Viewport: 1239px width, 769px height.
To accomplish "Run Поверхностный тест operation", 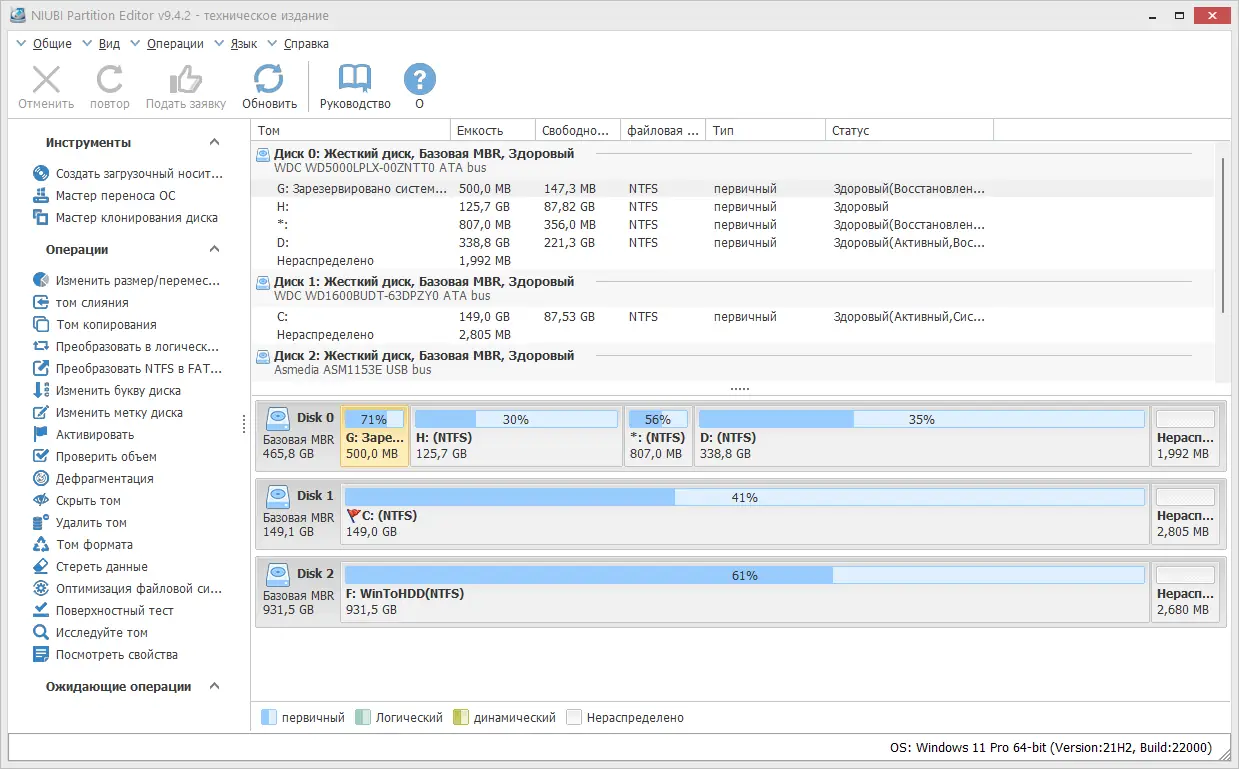I will click(x=103, y=611).
